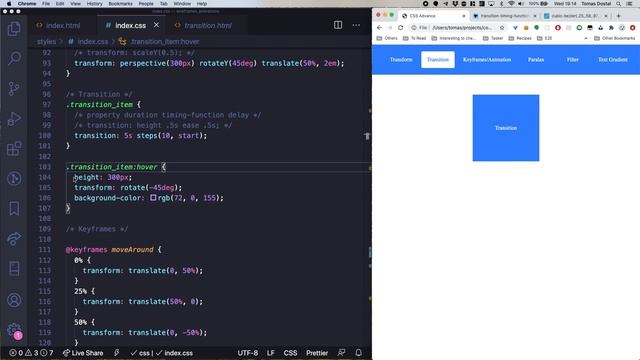Screen dimensions: 640x360
Task: Show errors and warnings in status bar
Action: [x=31, y=353]
